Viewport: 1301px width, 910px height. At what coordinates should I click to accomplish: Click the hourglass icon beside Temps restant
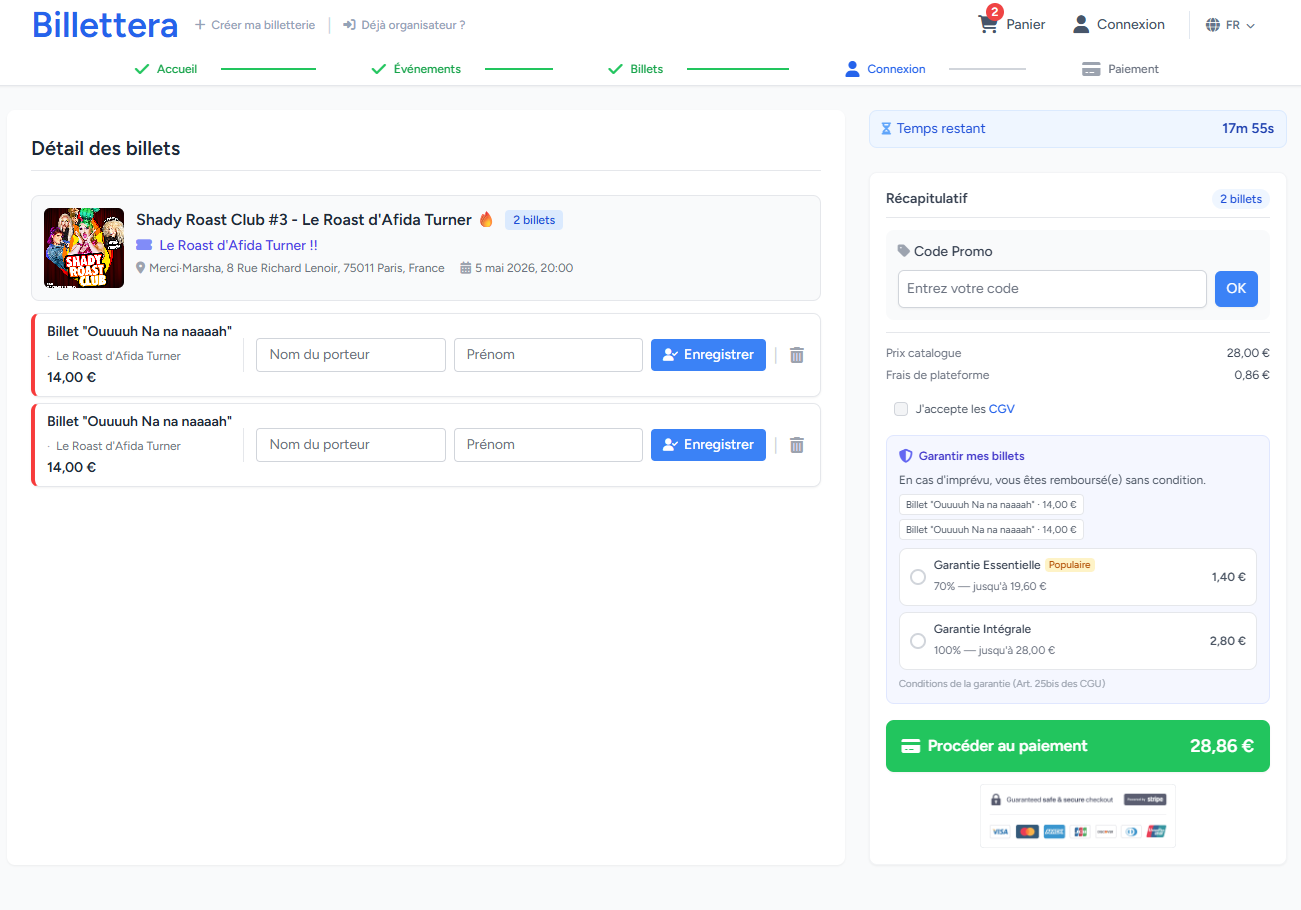[x=886, y=128]
